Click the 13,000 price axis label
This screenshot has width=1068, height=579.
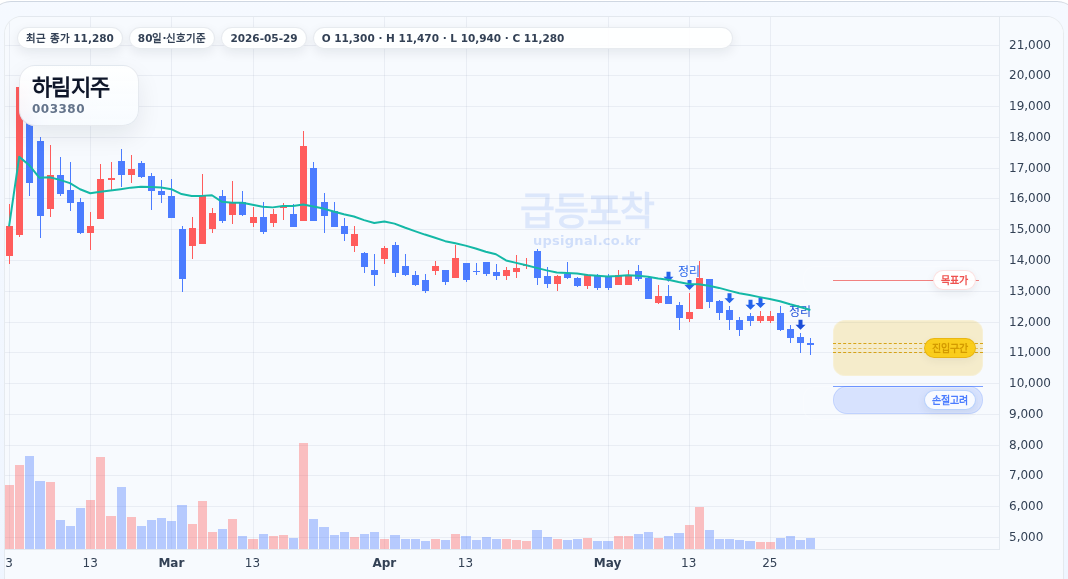pos(1029,291)
